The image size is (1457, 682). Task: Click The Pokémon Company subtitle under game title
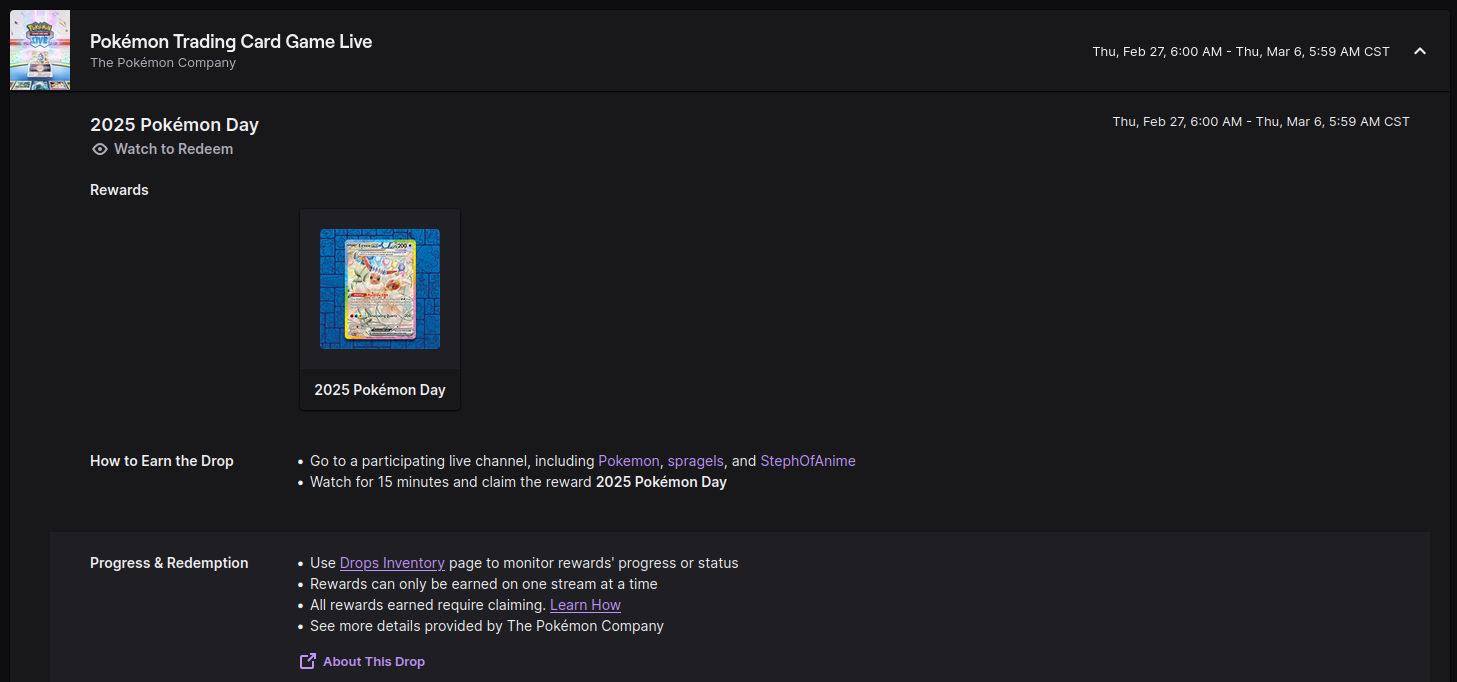click(x=163, y=63)
